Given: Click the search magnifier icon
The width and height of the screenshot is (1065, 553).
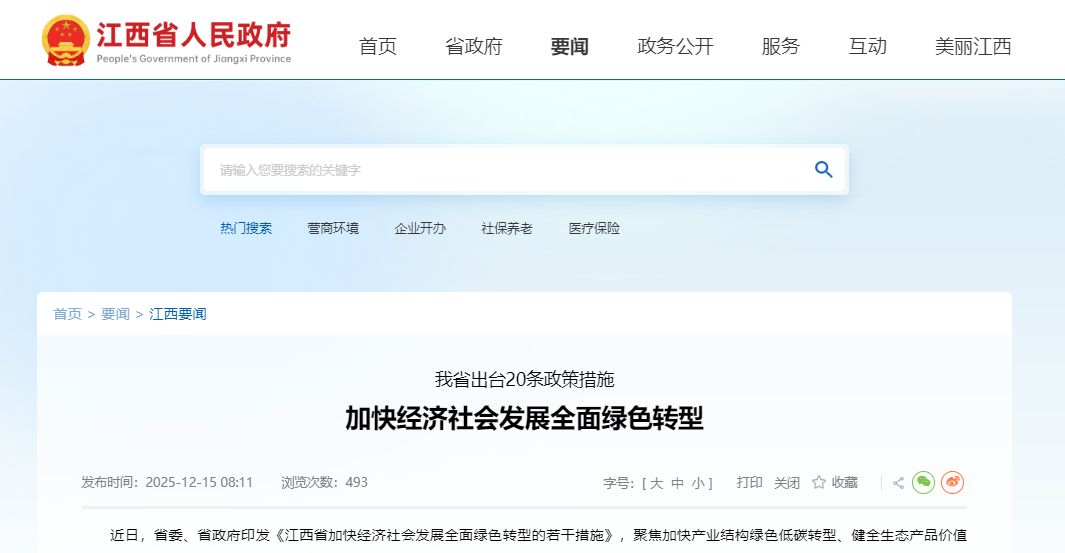Looking at the screenshot, I should (x=823, y=170).
